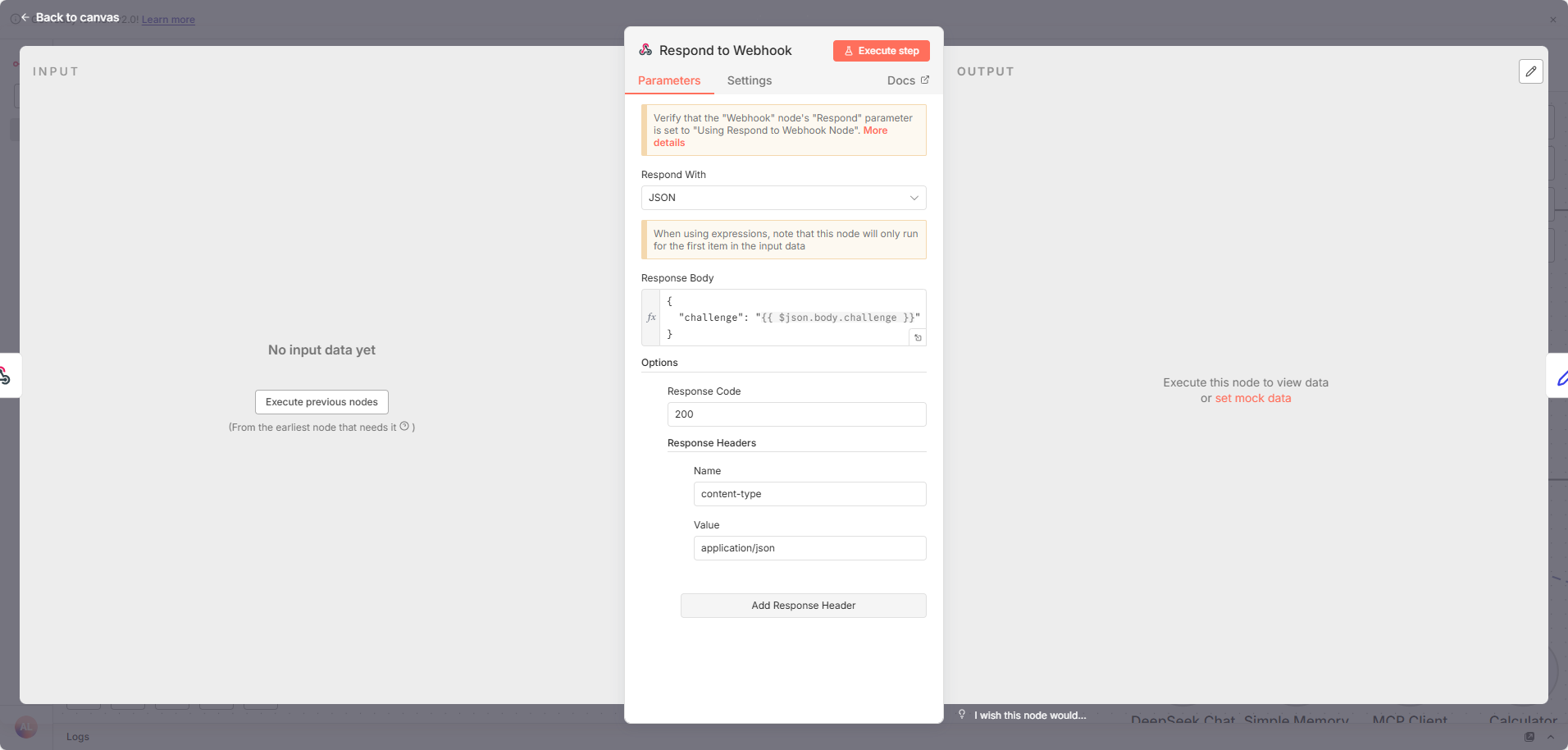Screen dimensions: 1568x750
Task: Click the pencil edit icon in Output panel
Action: 1530,71
